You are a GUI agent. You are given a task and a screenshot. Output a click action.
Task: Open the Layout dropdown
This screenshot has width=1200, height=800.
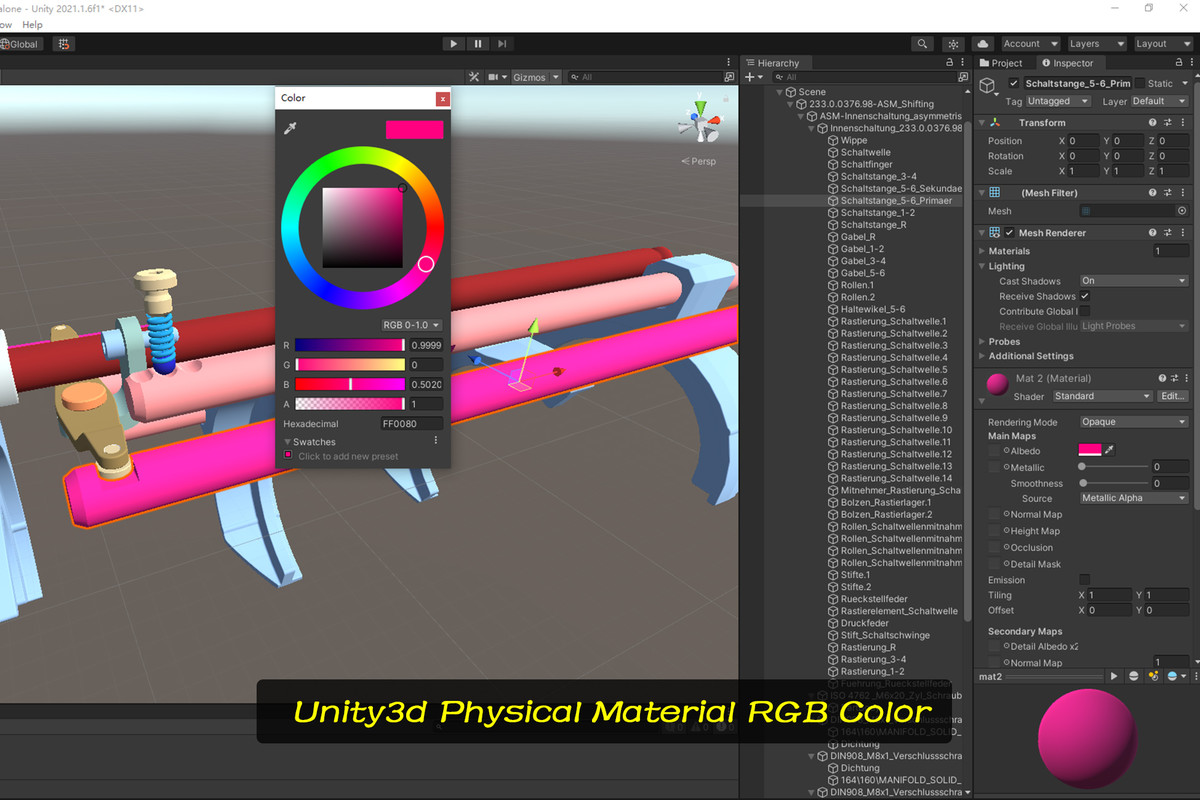(x=1162, y=44)
